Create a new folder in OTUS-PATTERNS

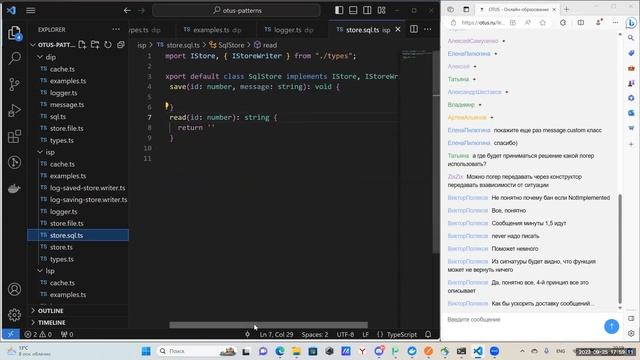click(95, 44)
